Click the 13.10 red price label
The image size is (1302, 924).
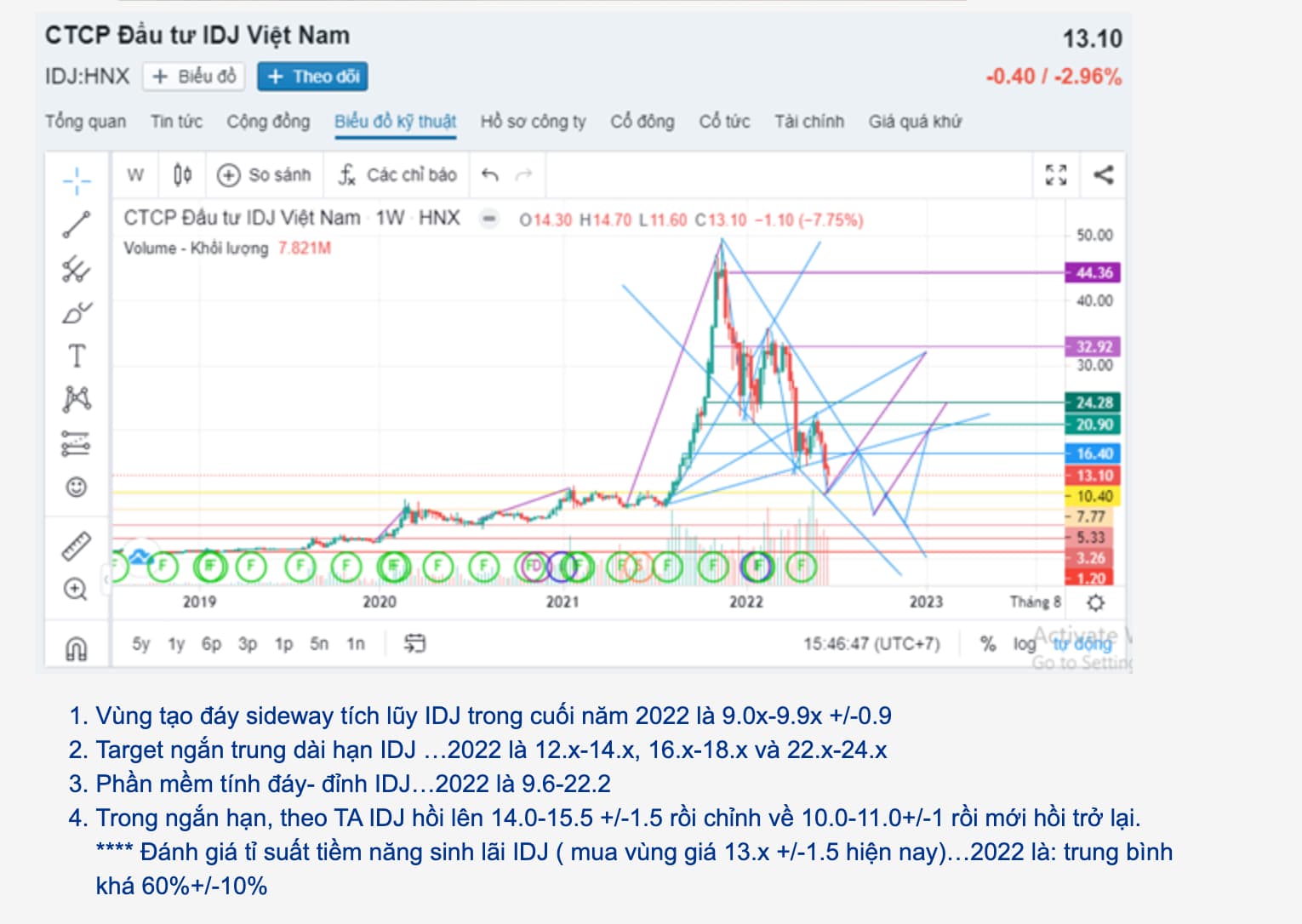coord(1094,476)
